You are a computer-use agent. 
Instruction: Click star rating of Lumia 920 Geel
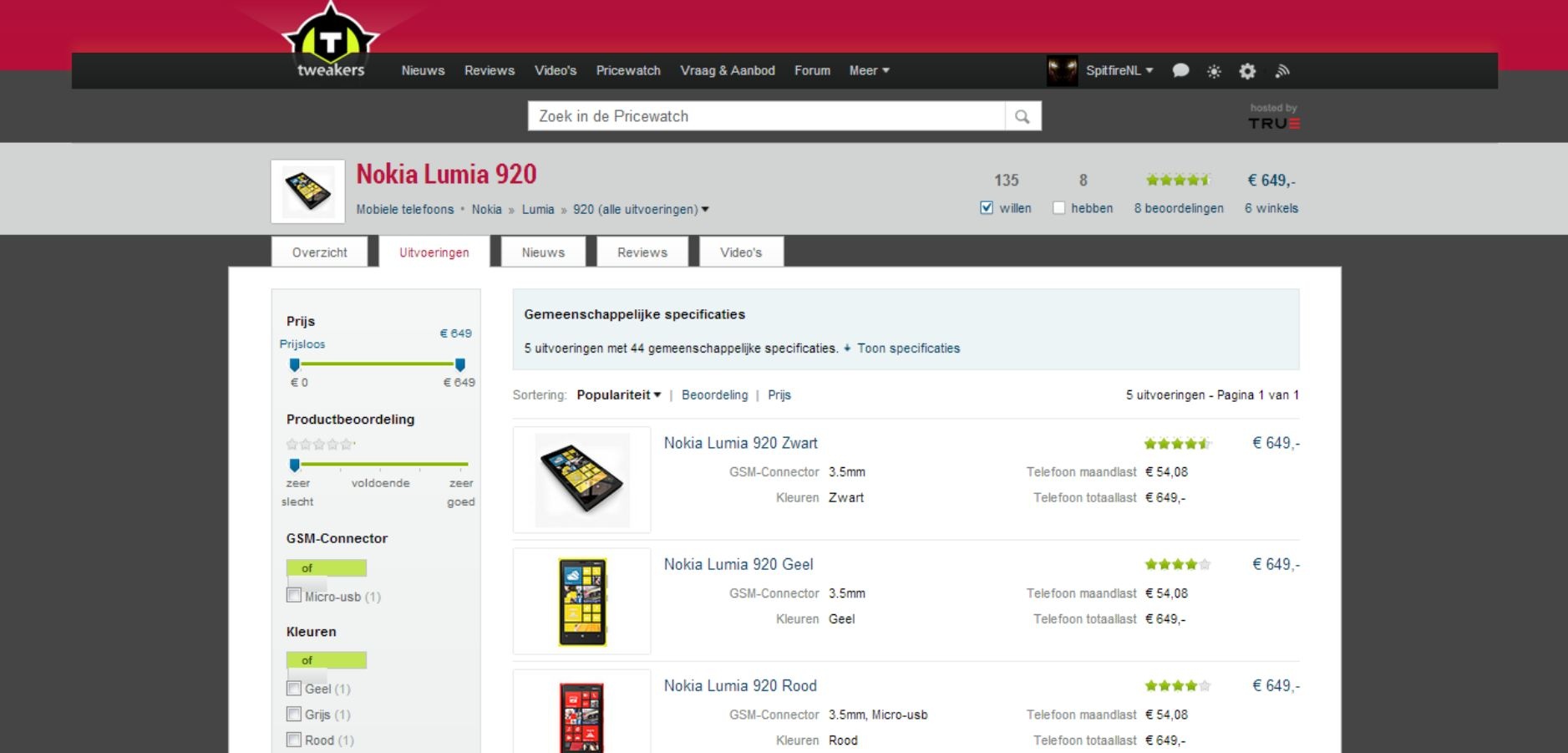coord(1177,565)
